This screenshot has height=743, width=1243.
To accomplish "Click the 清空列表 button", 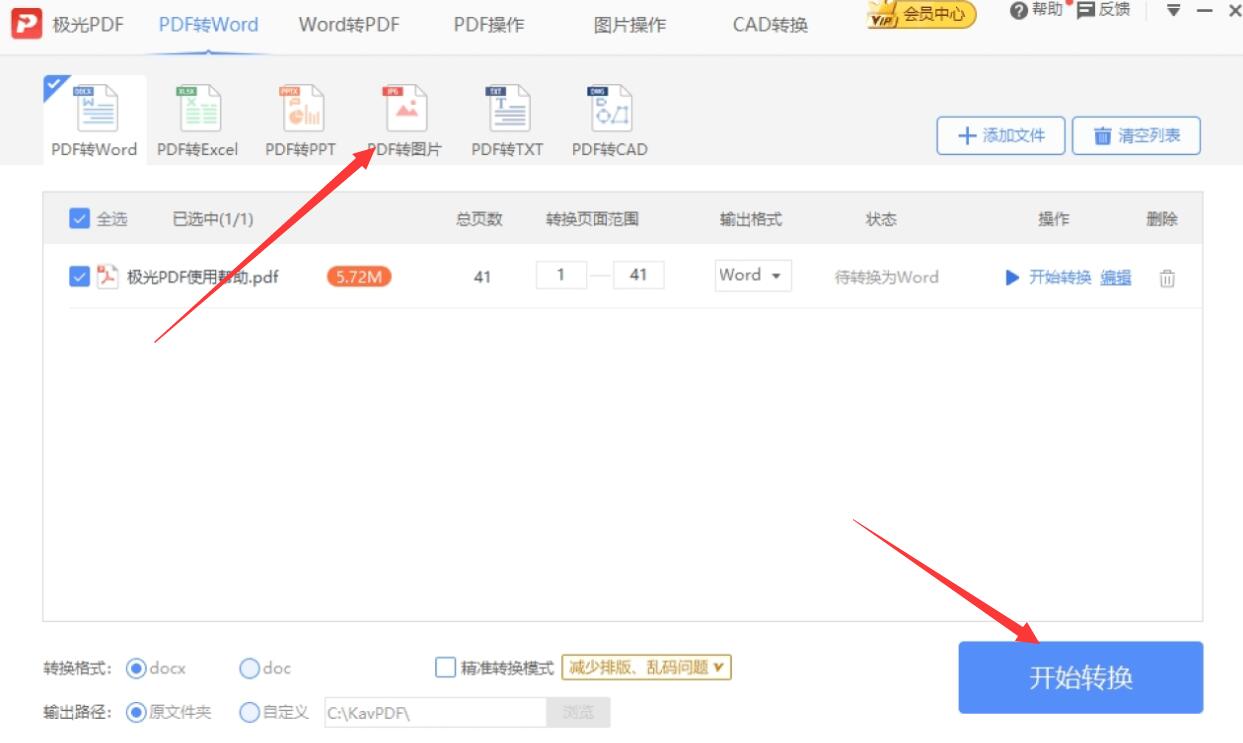I will 1136,136.
